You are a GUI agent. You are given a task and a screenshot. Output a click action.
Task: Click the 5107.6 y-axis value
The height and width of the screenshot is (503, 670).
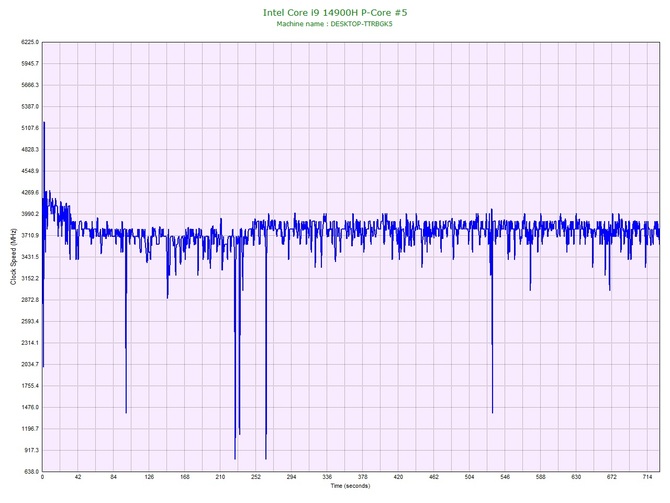coord(30,128)
